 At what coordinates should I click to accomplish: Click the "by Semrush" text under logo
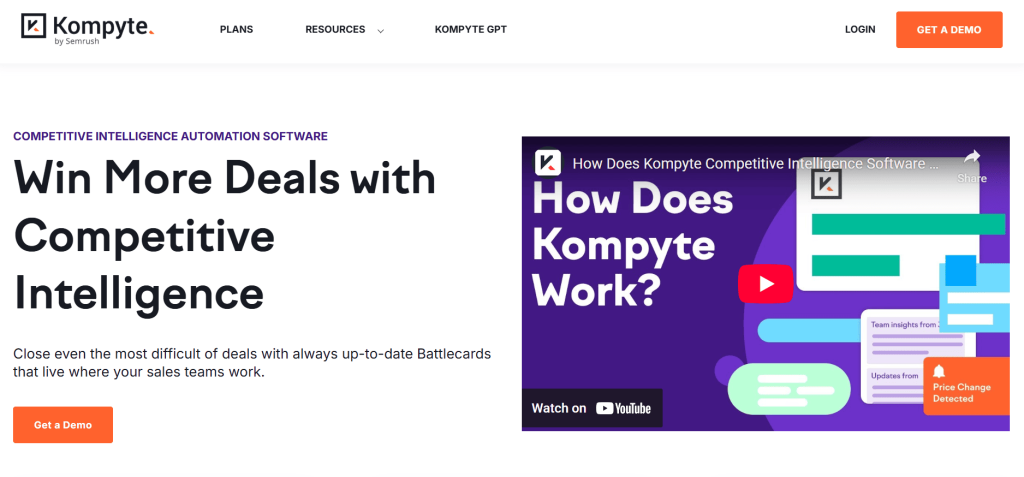pos(75,41)
